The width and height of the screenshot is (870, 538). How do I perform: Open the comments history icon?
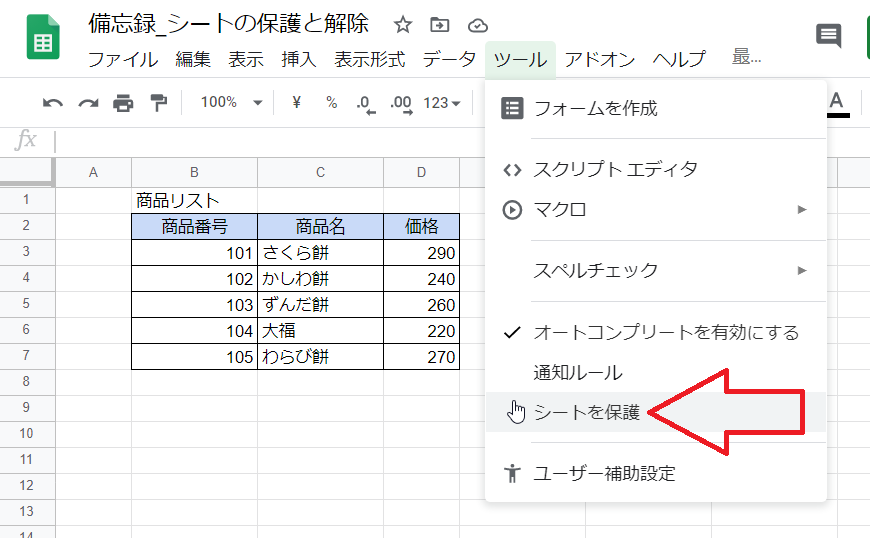pos(828,36)
